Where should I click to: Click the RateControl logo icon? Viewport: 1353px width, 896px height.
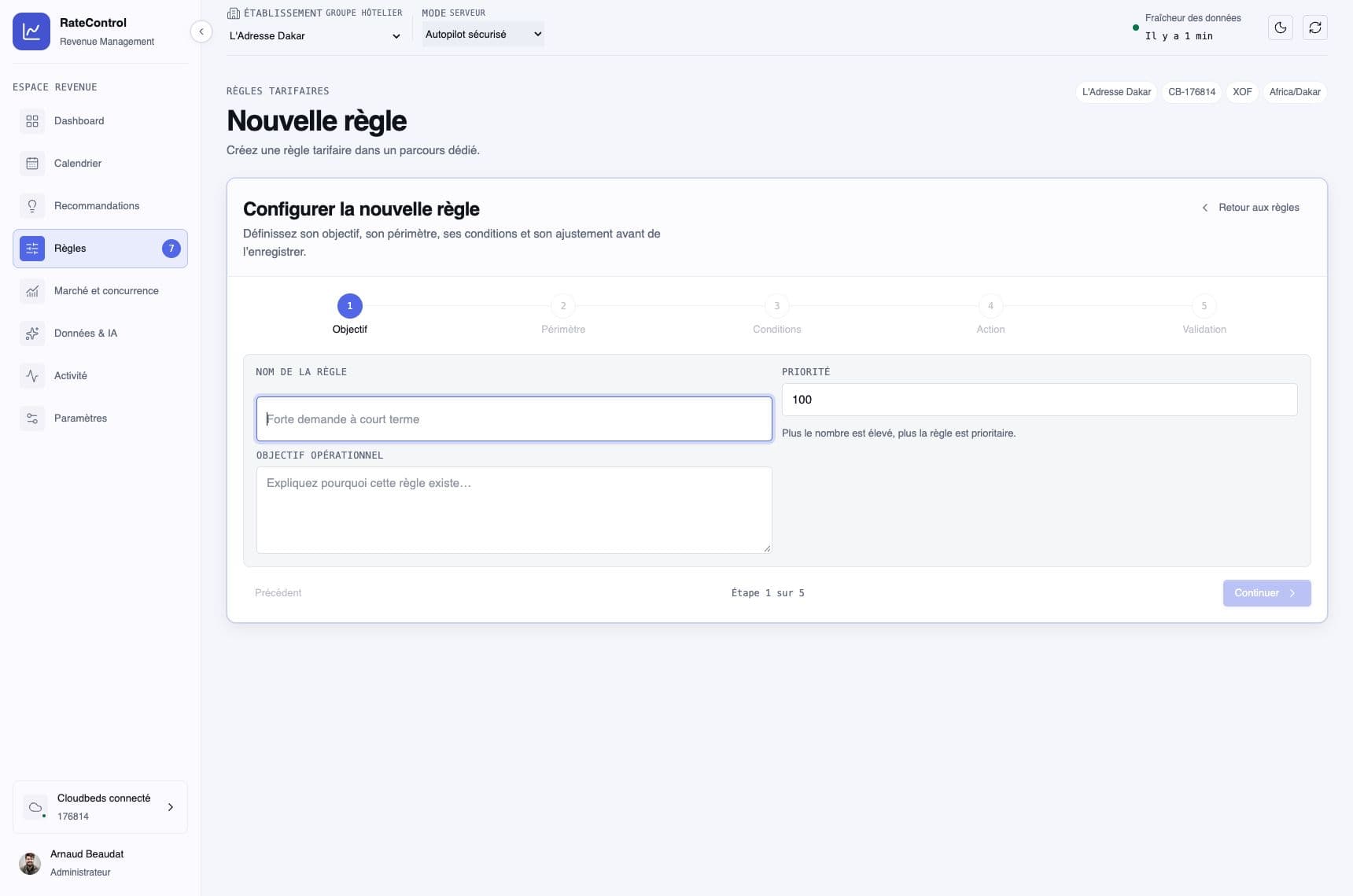coord(31,31)
